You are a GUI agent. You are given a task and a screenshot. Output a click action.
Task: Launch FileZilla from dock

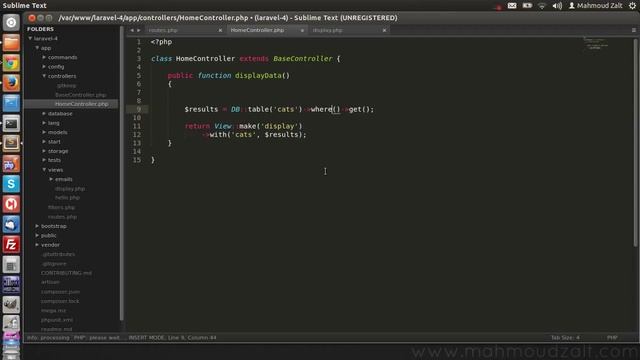(x=11, y=244)
